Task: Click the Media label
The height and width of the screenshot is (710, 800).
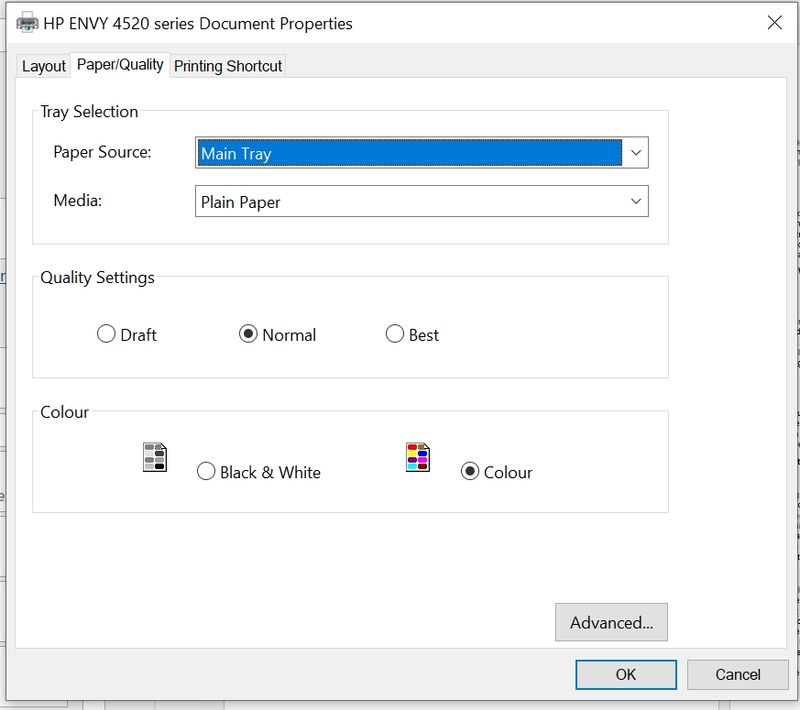Action: [x=78, y=200]
